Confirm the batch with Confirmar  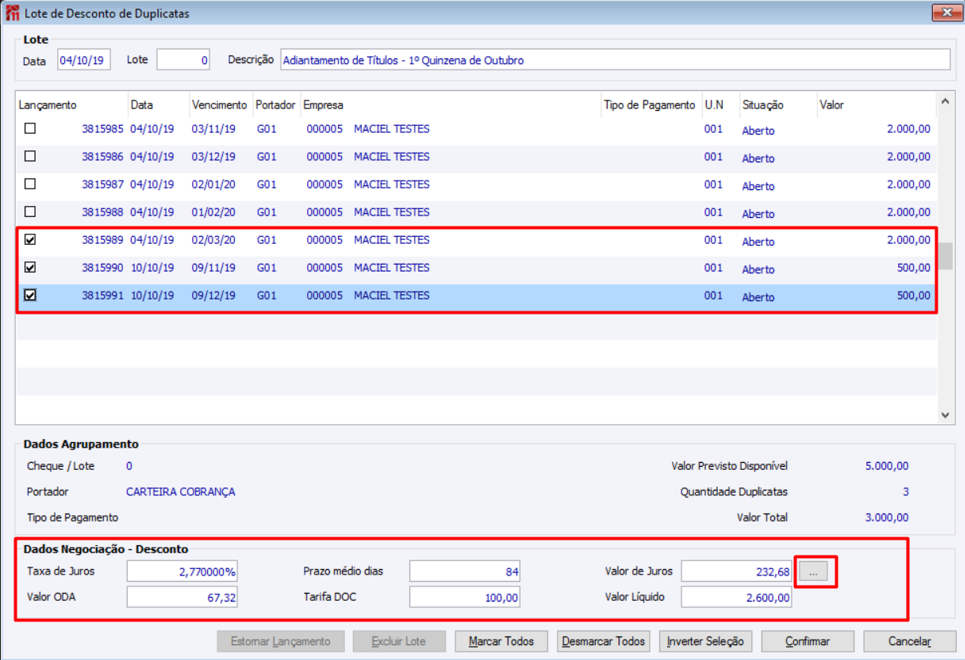[x=807, y=641]
